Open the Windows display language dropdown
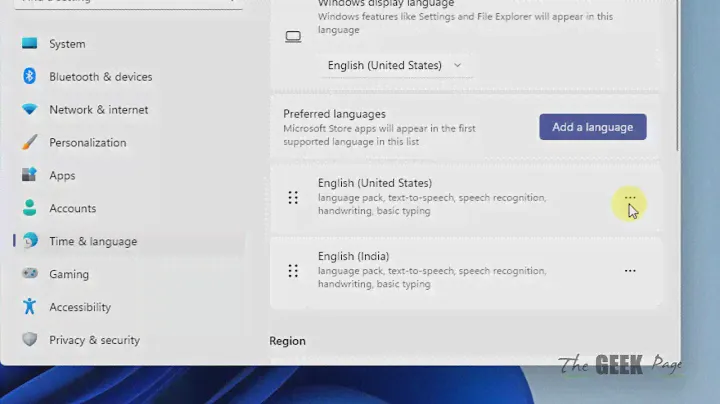Screen dimensions: 720x404 tap(395, 66)
